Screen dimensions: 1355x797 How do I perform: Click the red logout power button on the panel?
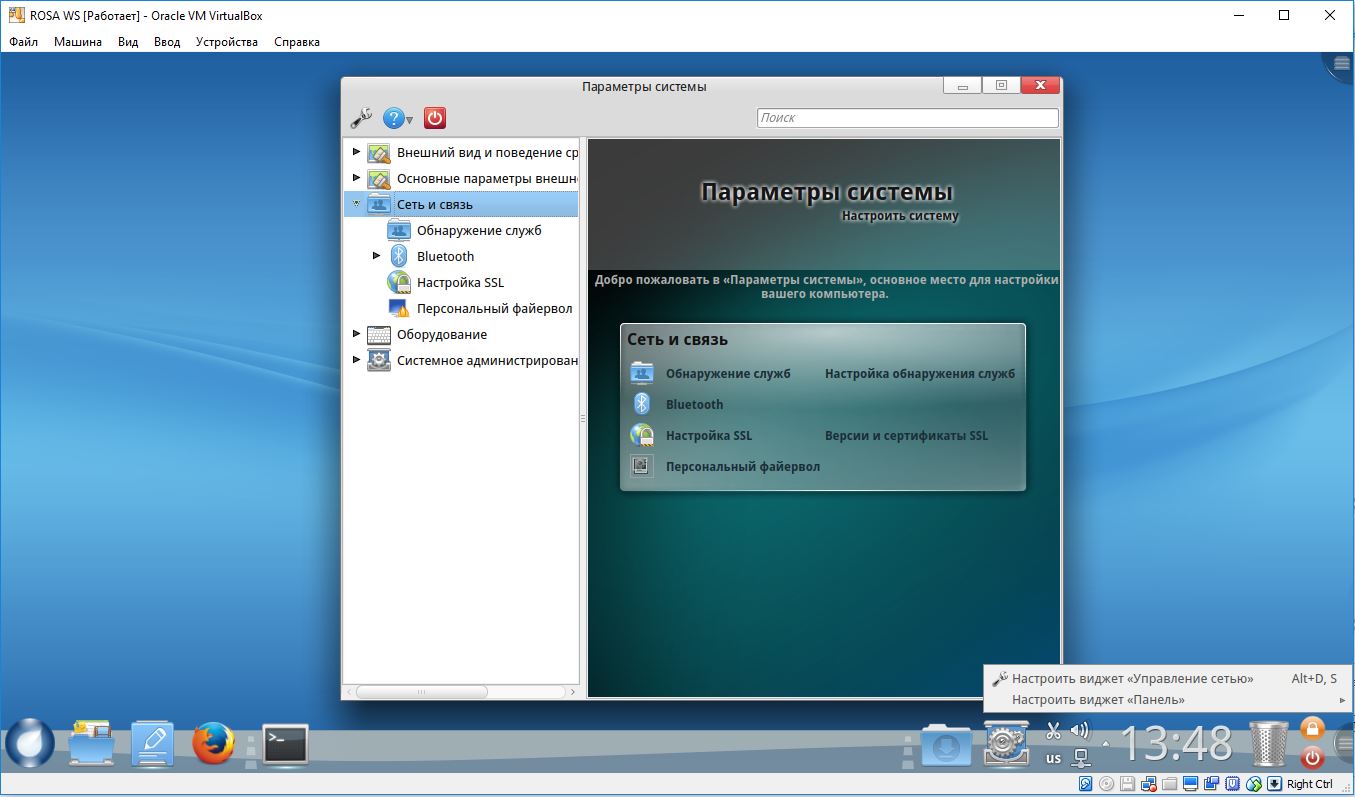(x=1312, y=757)
